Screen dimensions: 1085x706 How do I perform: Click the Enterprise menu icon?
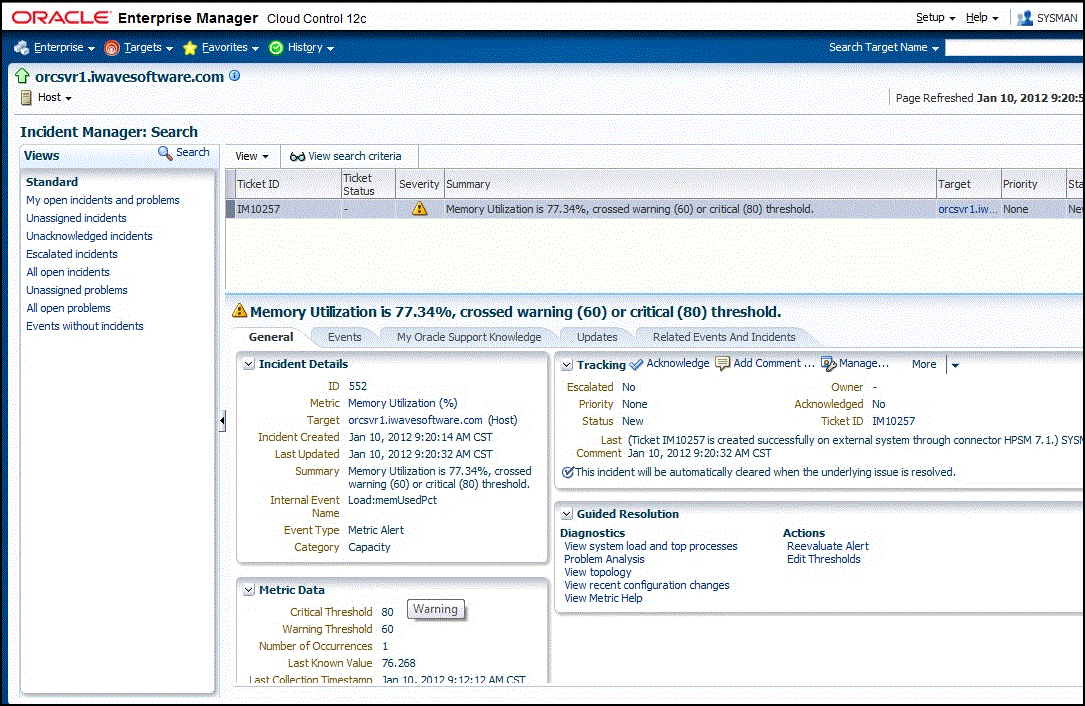coord(21,48)
